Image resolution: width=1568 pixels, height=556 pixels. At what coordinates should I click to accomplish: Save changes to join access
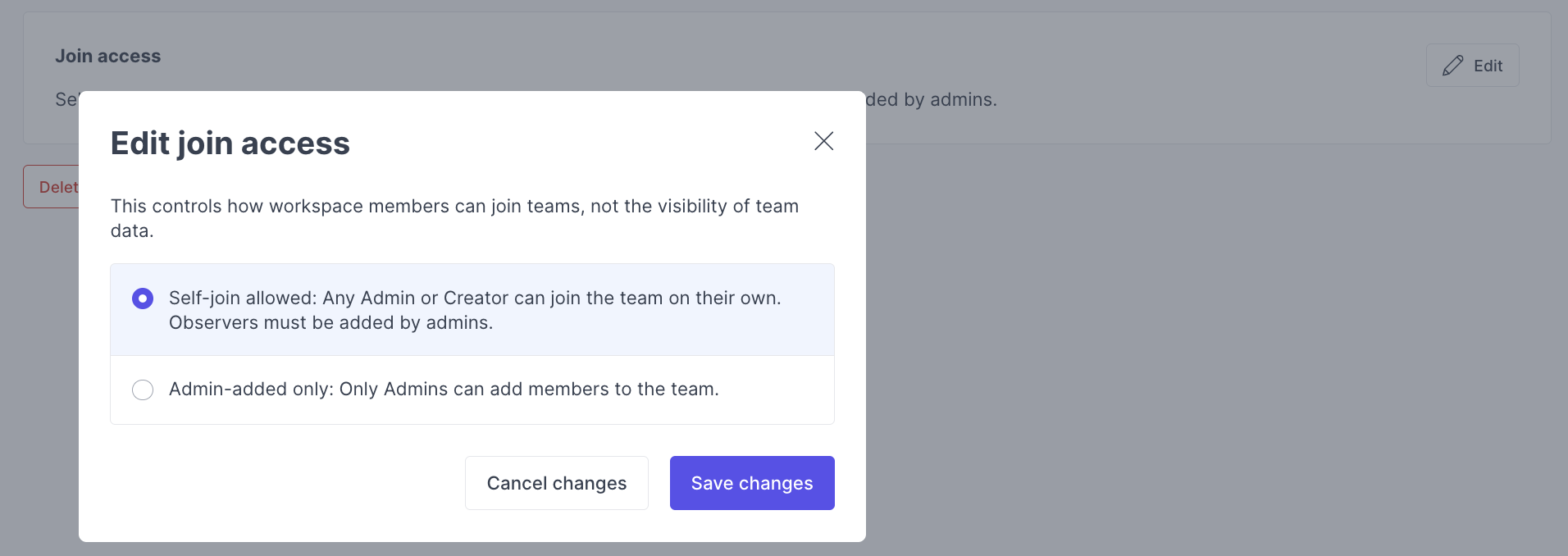pyautogui.click(x=752, y=483)
